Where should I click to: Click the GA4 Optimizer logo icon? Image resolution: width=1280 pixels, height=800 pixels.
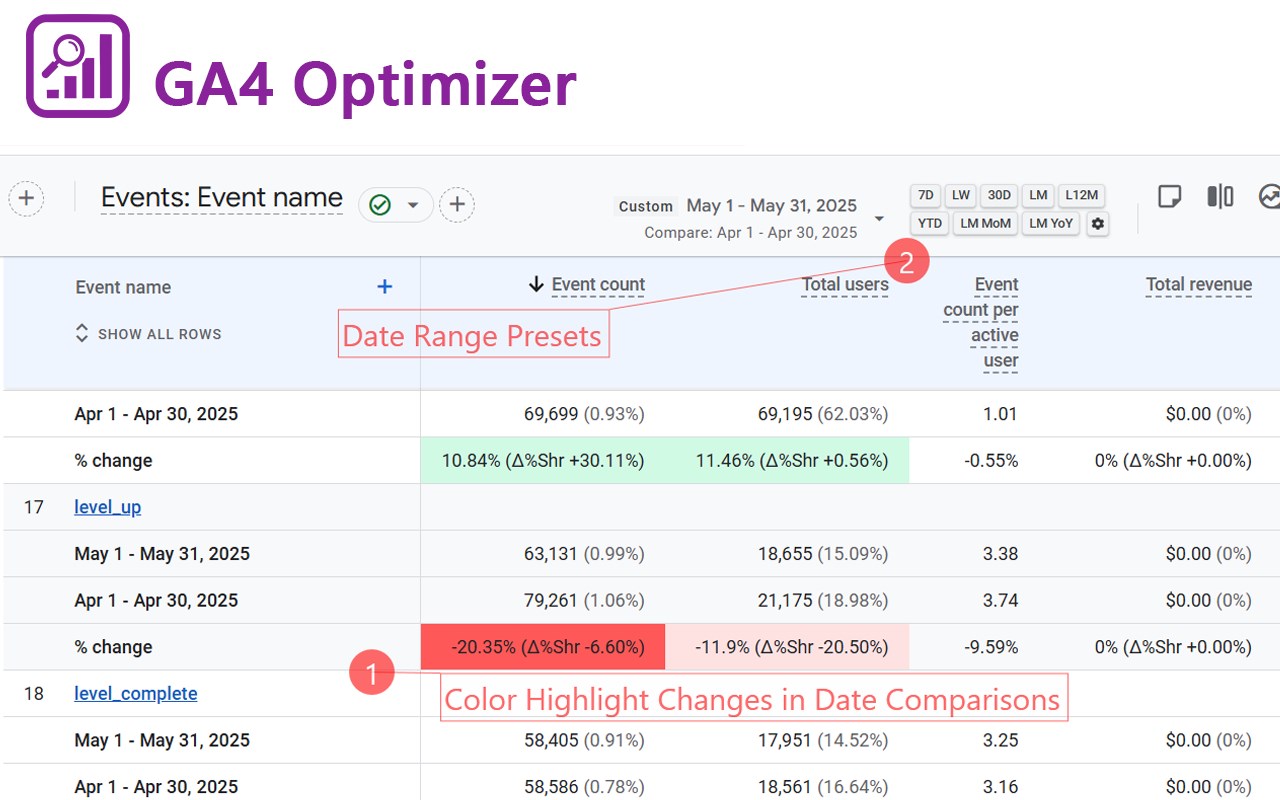pos(78,66)
